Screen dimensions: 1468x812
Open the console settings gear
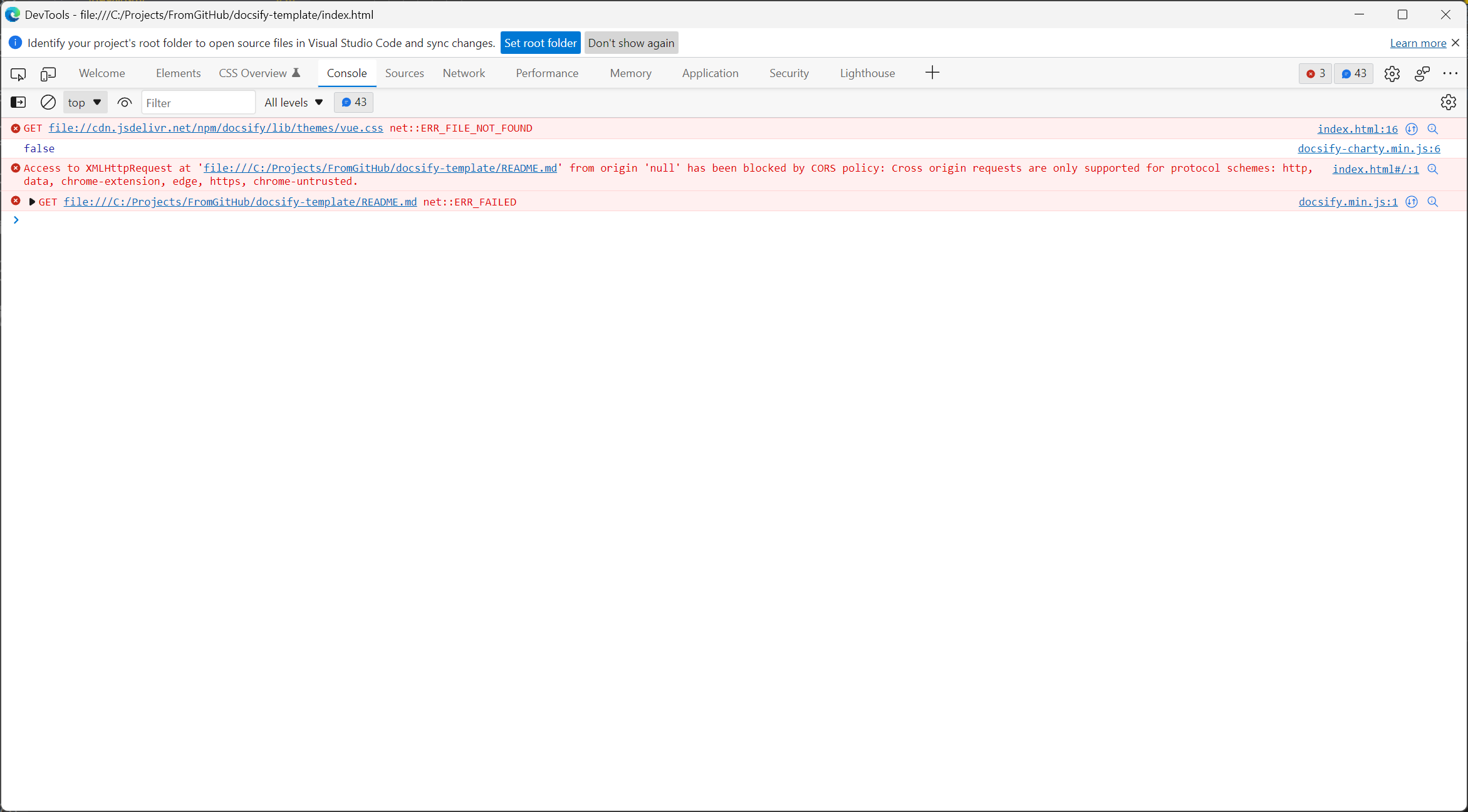(1448, 102)
